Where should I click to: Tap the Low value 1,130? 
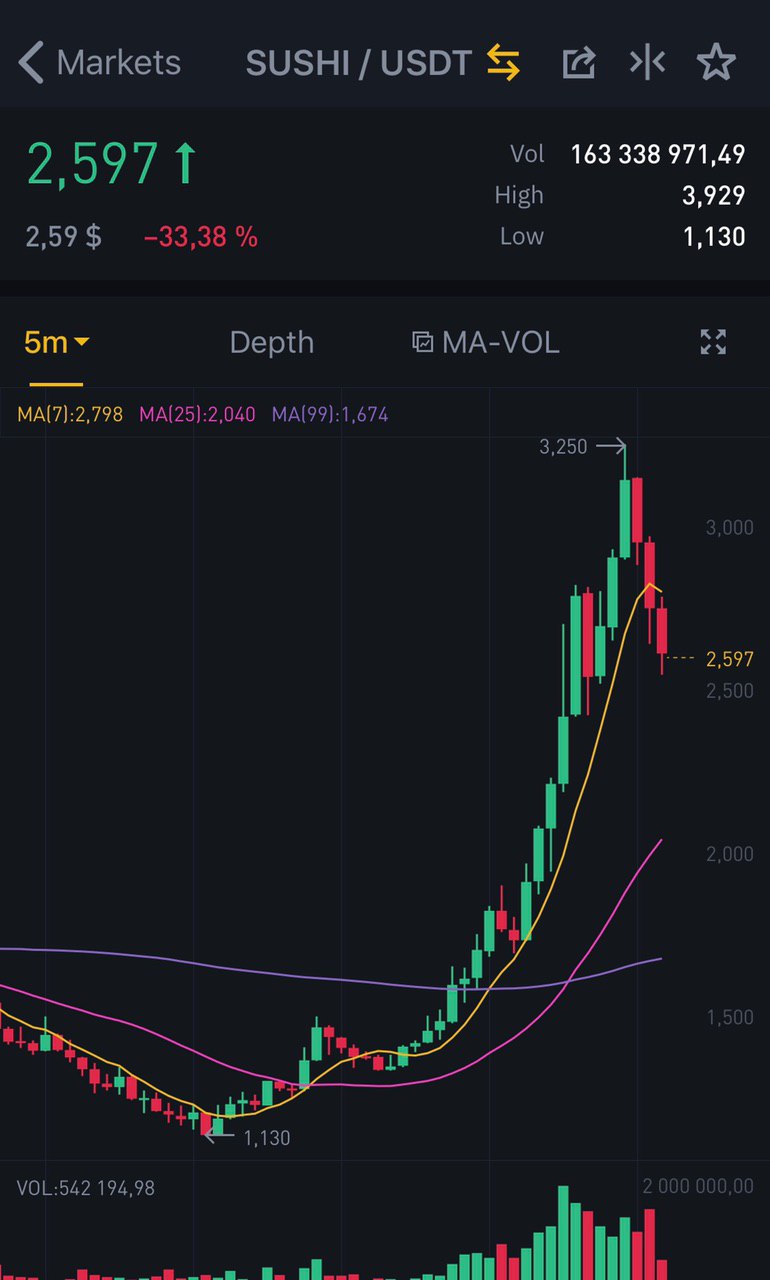714,236
